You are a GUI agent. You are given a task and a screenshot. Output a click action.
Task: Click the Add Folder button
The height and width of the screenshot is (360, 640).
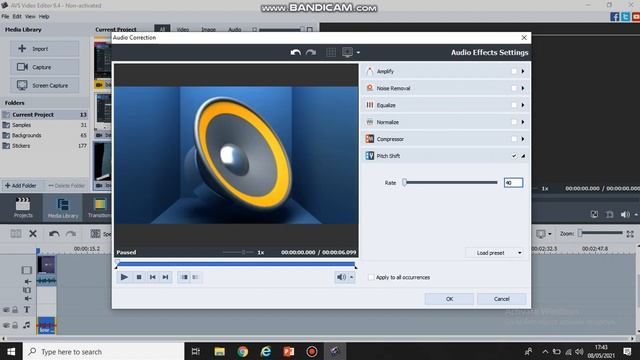[x=21, y=185]
